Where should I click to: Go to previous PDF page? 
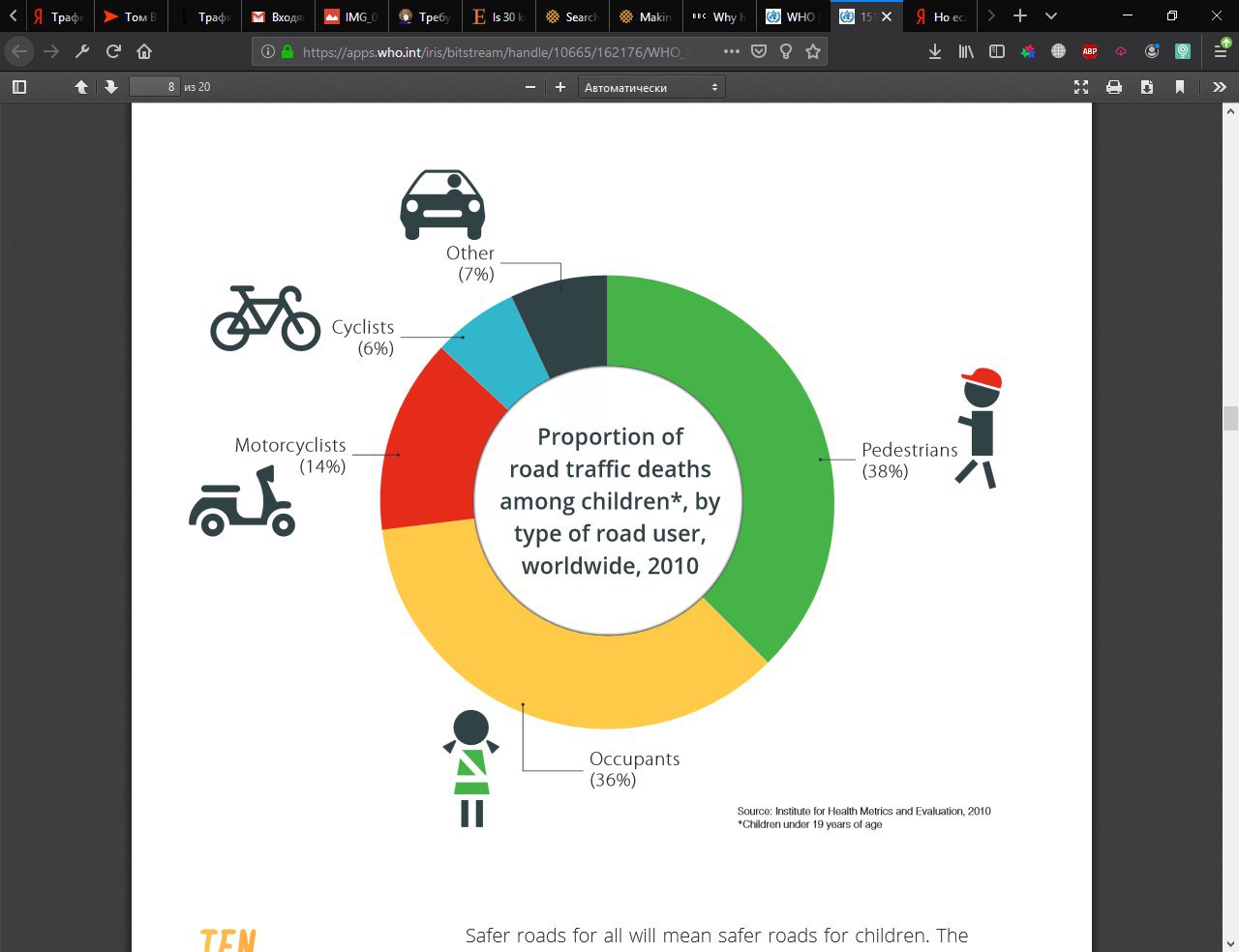point(81,87)
